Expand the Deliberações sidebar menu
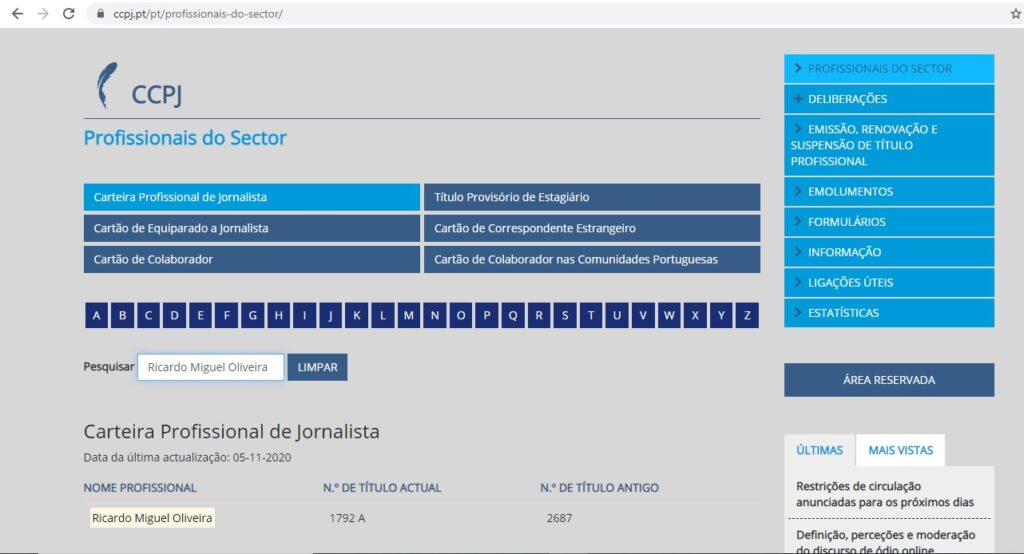Screen dimensions: 1024x554 [x=889, y=99]
